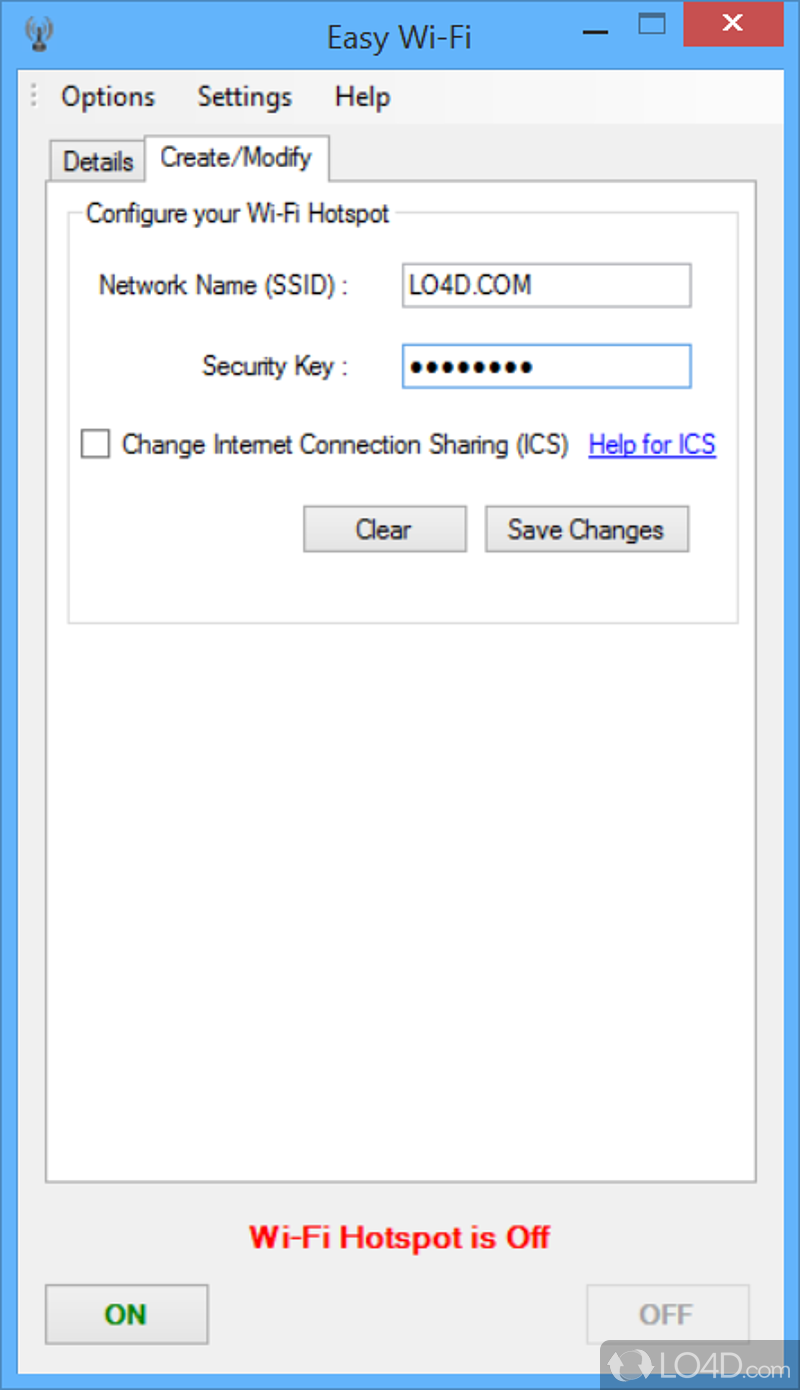Click the Wi-Fi Hotspot is Off status
Screen dimensions: 800x1390
click(x=399, y=1237)
